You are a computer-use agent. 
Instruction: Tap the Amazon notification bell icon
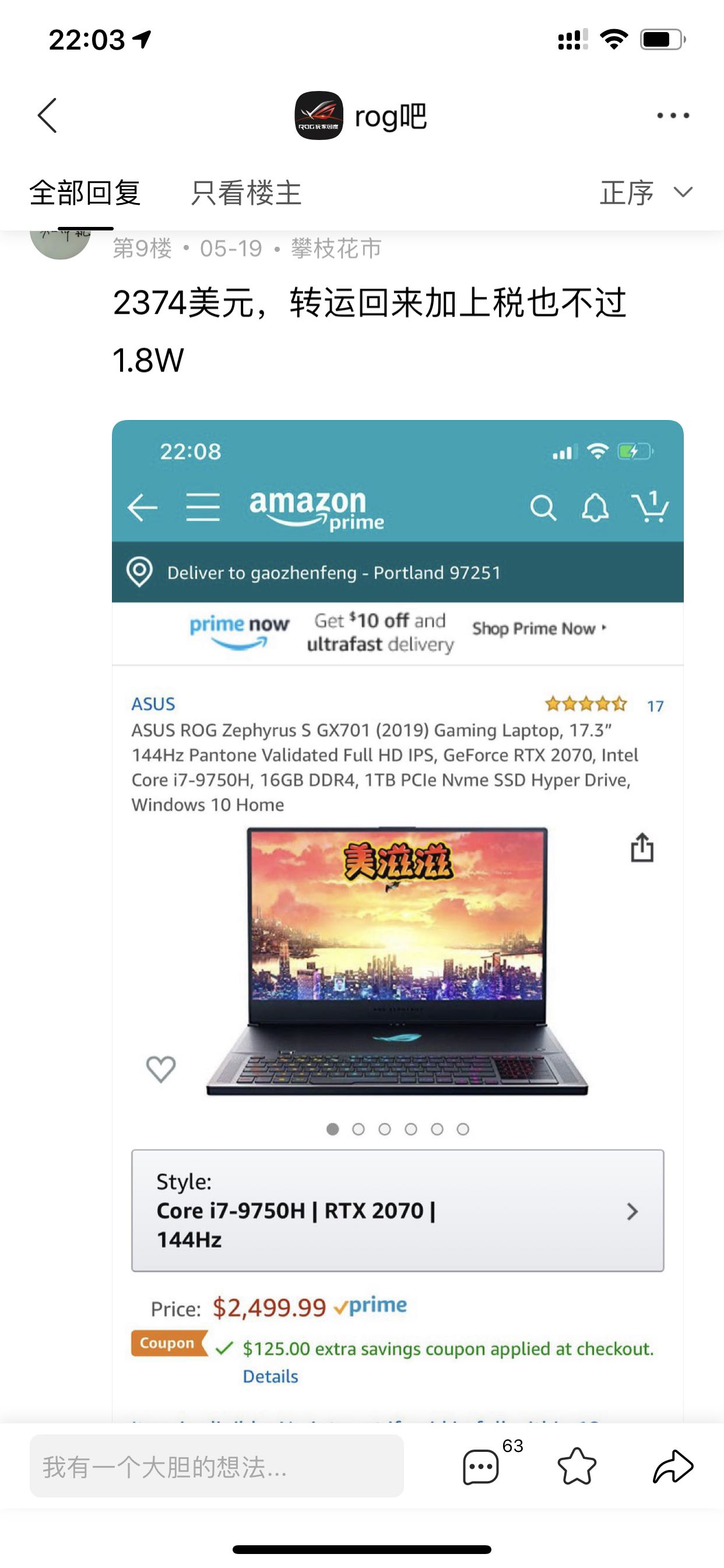595,507
